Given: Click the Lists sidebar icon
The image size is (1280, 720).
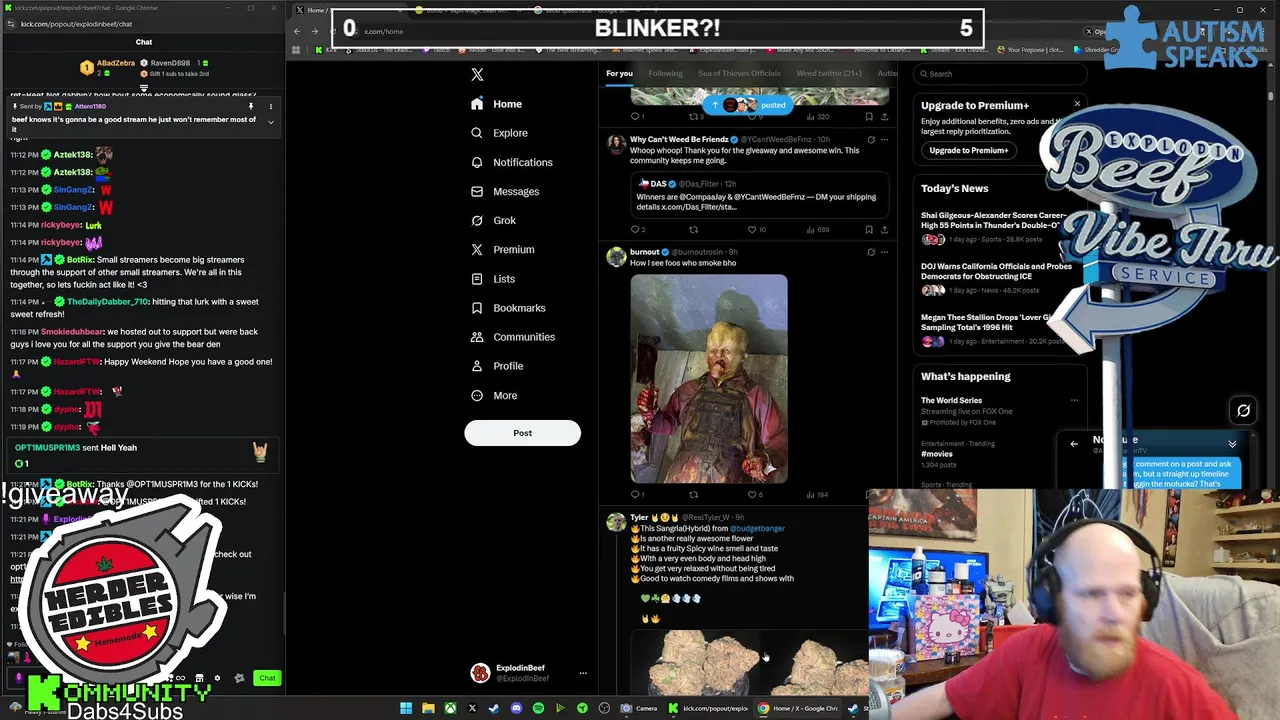Looking at the screenshot, I should (x=477, y=279).
